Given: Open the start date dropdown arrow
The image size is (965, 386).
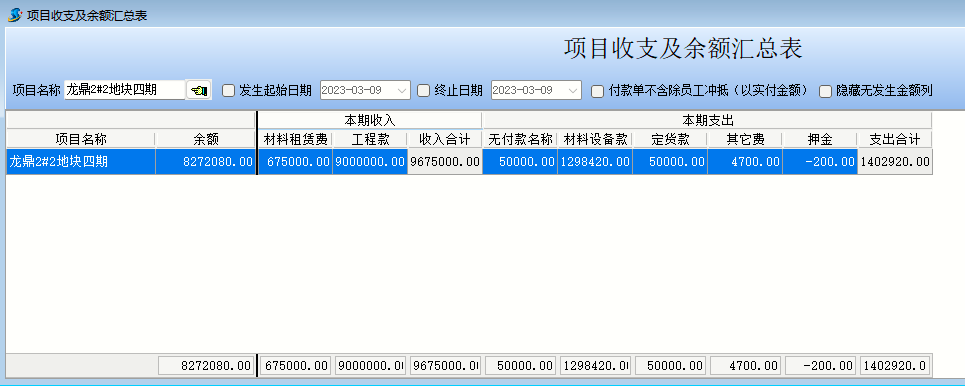Looking at the screenshot, I should [402, 90].
